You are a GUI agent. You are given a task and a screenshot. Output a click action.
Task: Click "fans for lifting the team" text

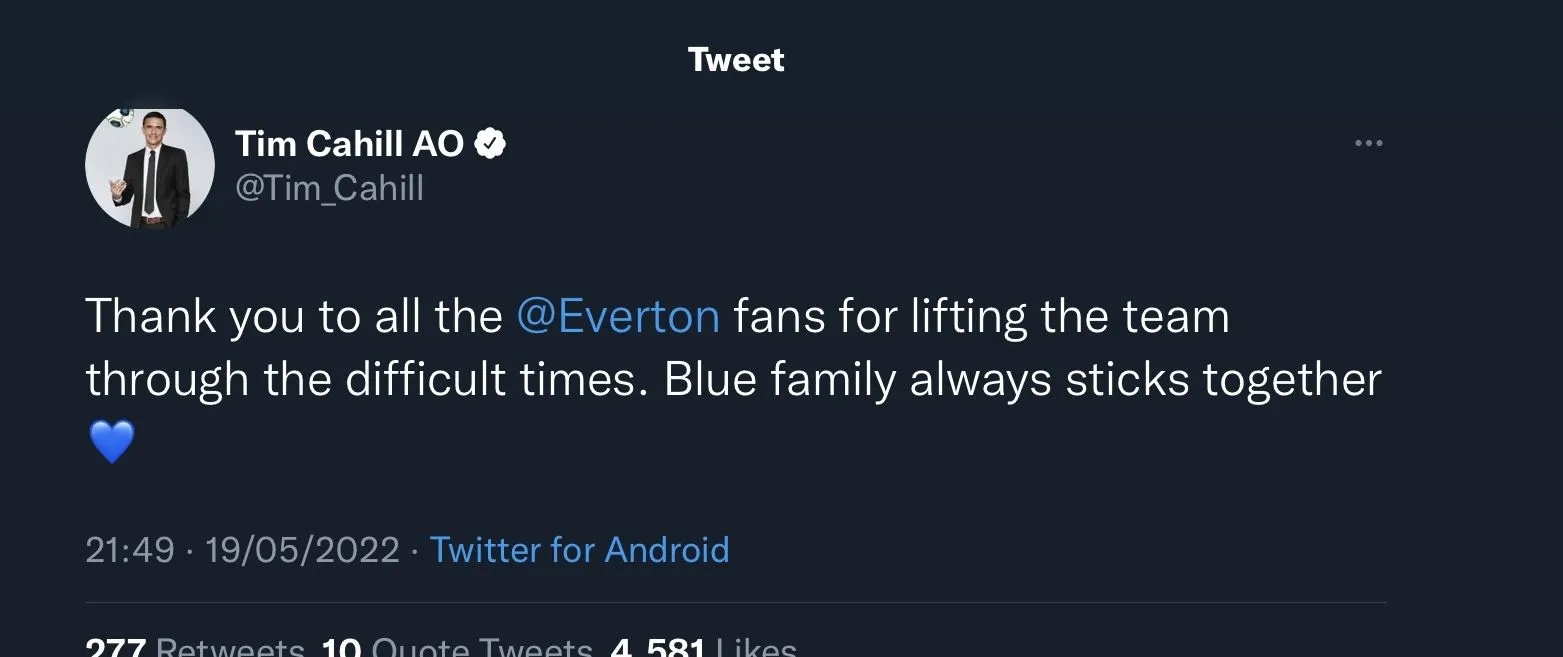pyautogui.click(x=981, y=317)
